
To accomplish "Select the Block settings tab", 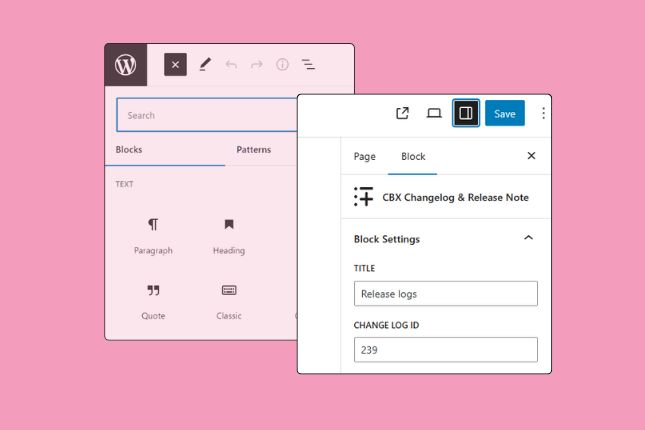I will coord(413,157).
